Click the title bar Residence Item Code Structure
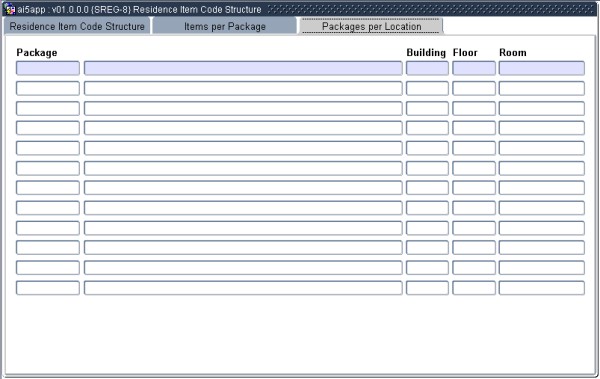 [197, 9]
